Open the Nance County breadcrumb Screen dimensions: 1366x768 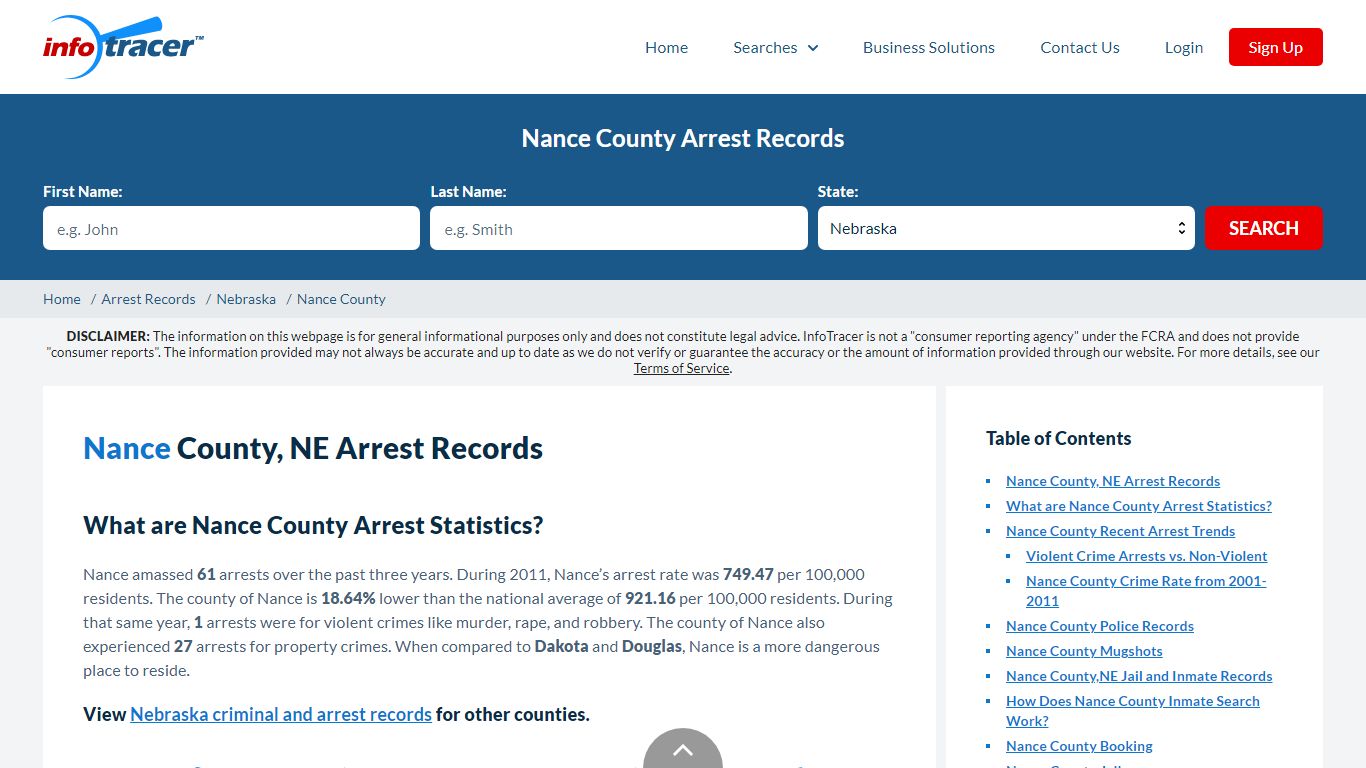341,299
